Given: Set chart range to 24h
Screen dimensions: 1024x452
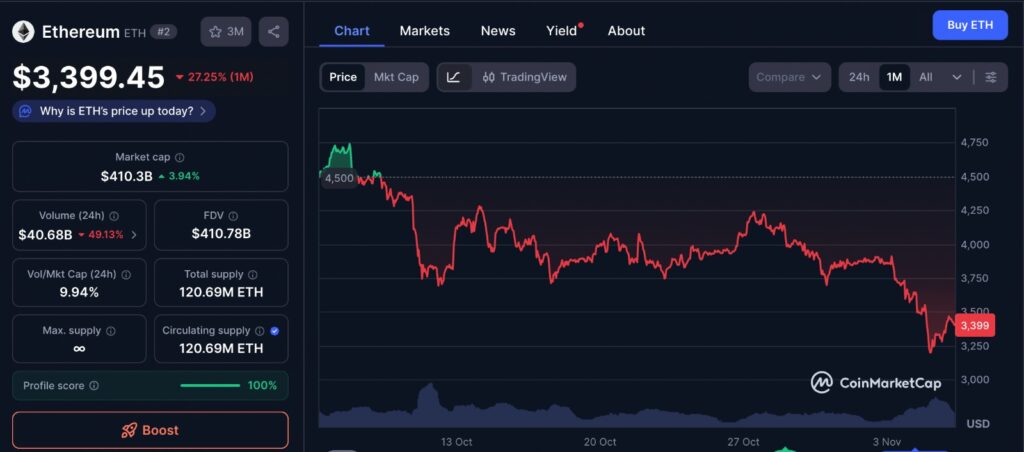Looking at the screenshot, I should click(859, 77).
